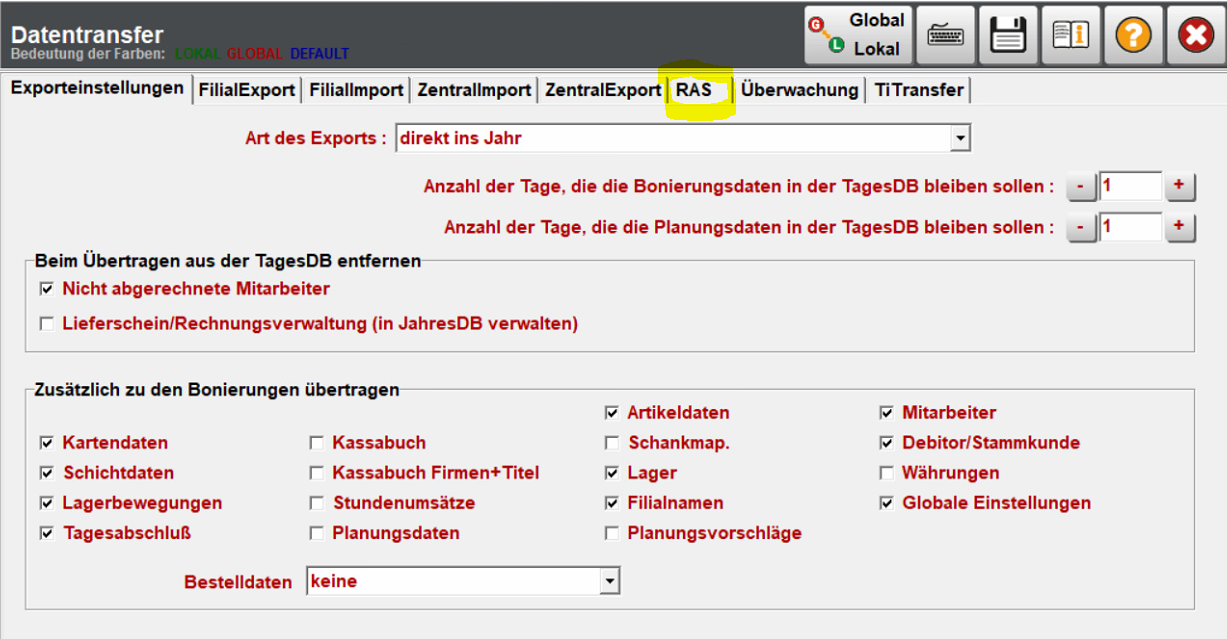Toggle the Tagesabschluß checkbox
The height and width of the screenshot is (639, 1227).
pos(46,533)
